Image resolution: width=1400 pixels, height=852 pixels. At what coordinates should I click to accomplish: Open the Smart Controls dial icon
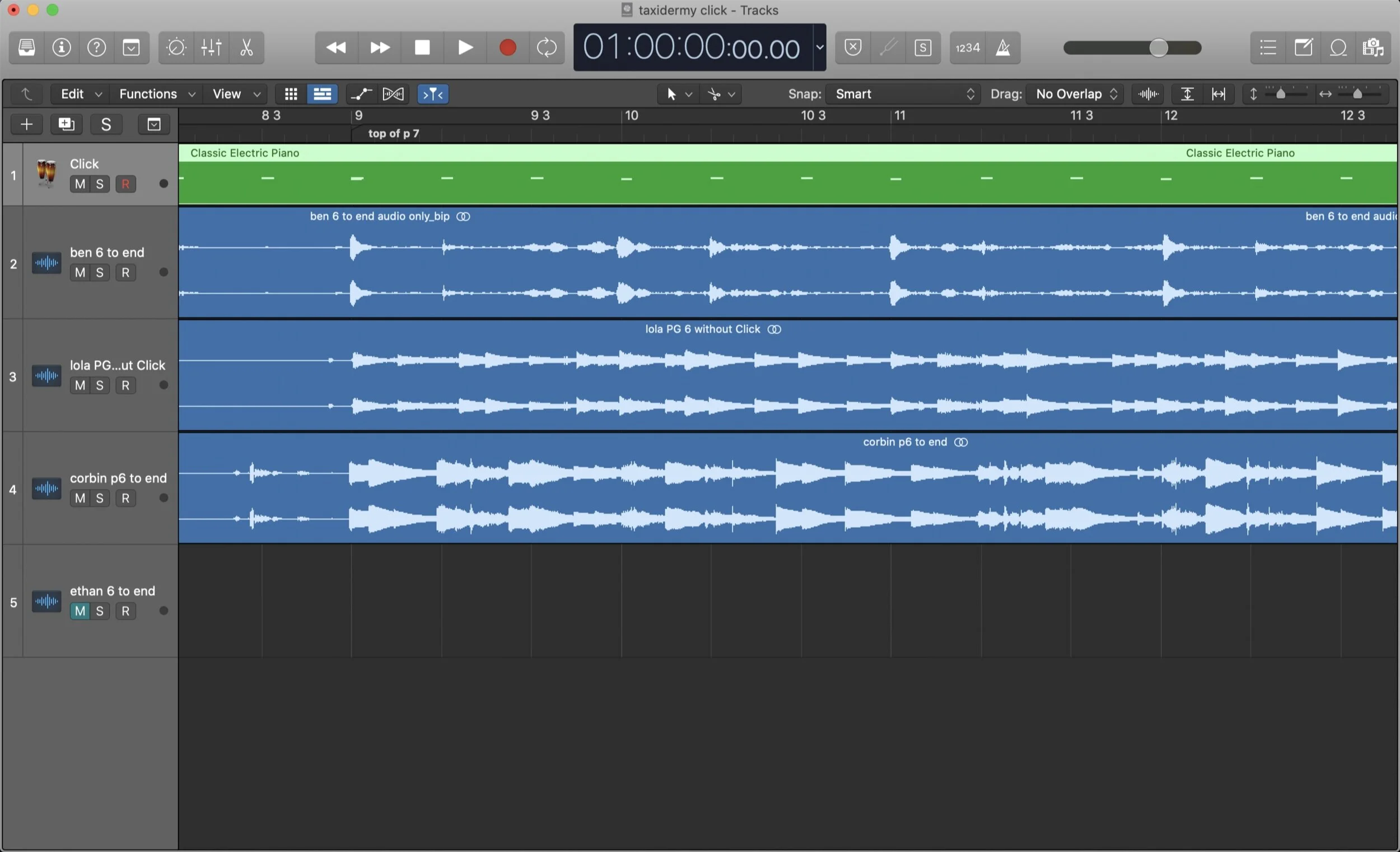(x=176, y=47)
